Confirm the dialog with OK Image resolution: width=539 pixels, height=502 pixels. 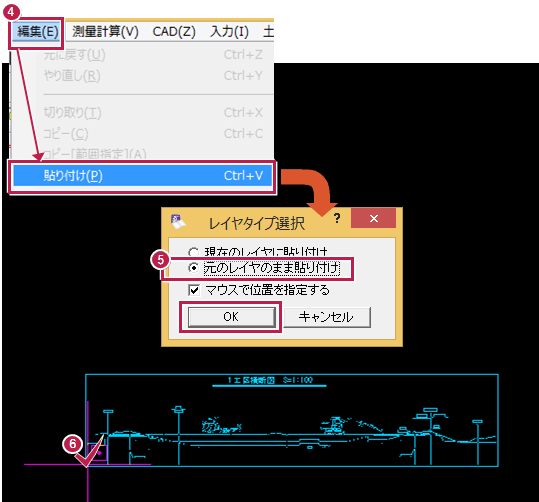[232, 317]
